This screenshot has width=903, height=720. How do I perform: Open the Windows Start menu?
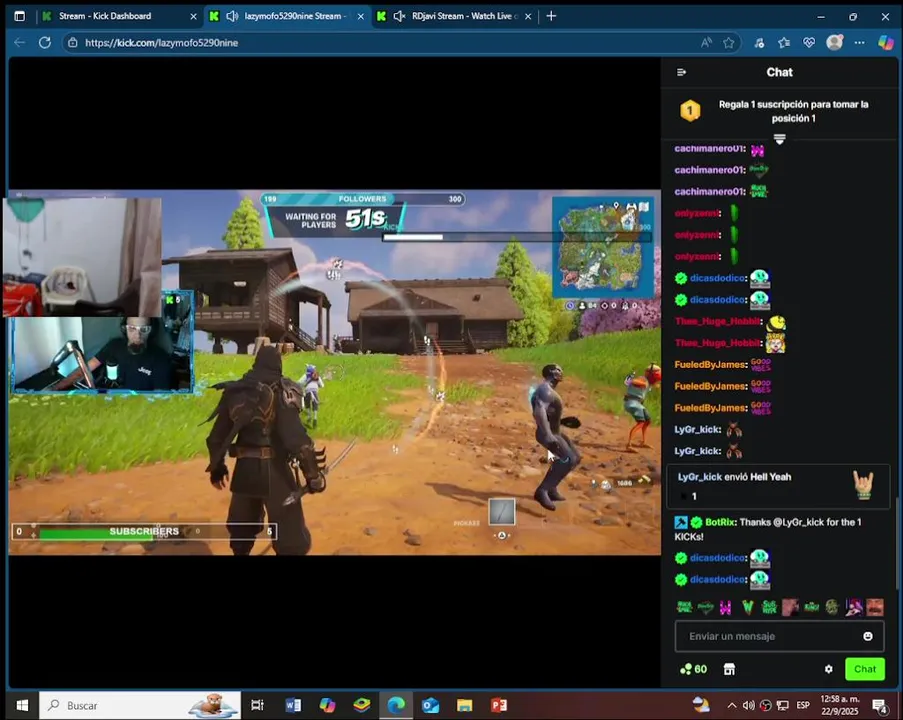pyautogui.click(x=22, y=705)
